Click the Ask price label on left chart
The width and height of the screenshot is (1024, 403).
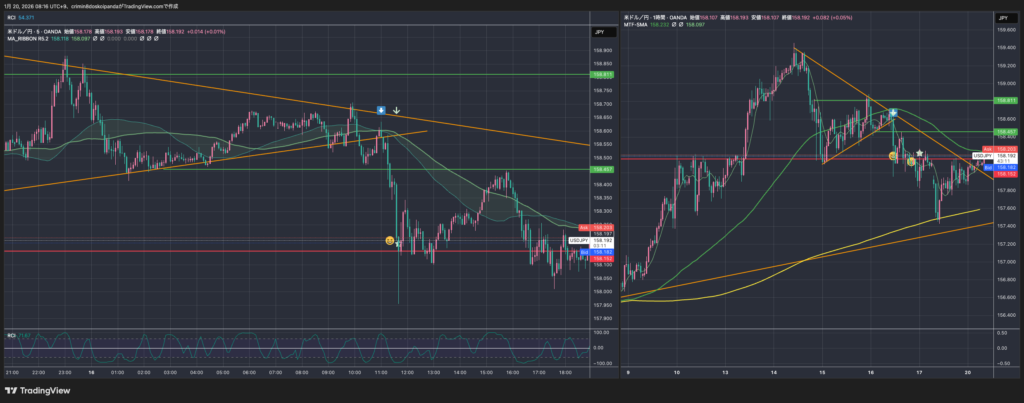pyautogui.click(x=583, y=229)
